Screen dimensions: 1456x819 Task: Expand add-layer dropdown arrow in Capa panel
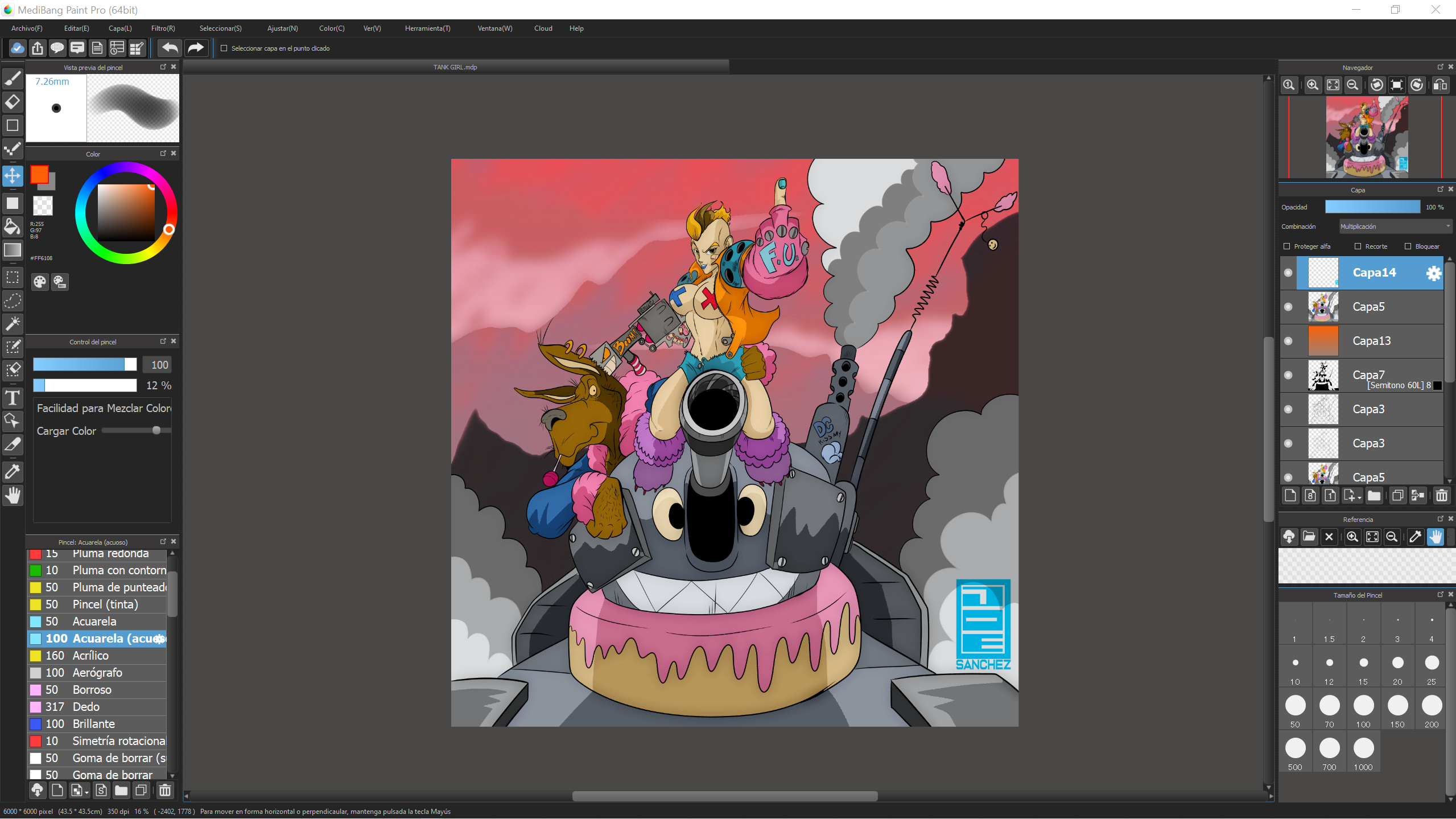coord(1359,497)
